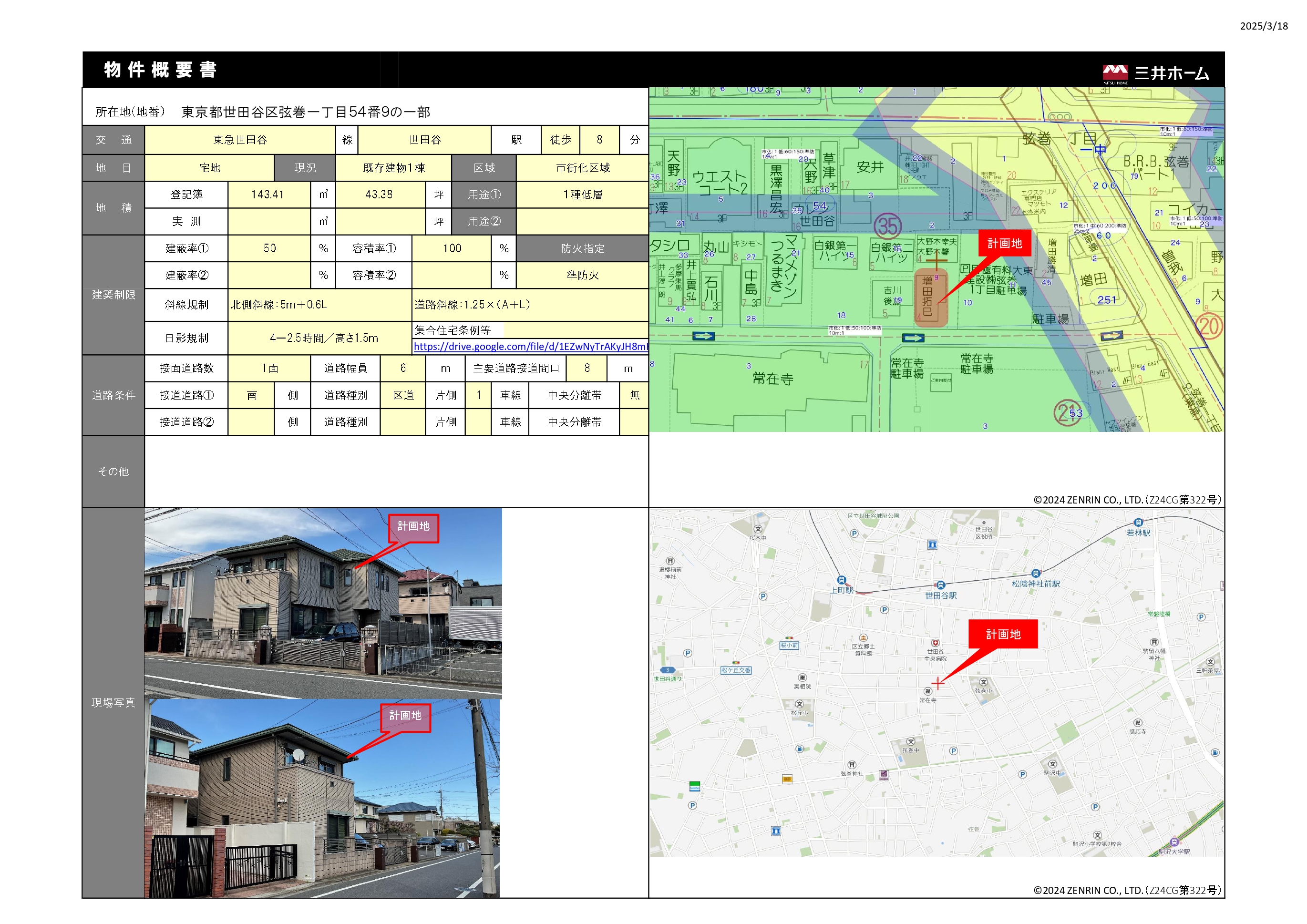The height and width of the screenshot is (924, 1307).
Task: Click the 1種低層 zoning cell
Action: pyautogui.click(x=582, y=194)
